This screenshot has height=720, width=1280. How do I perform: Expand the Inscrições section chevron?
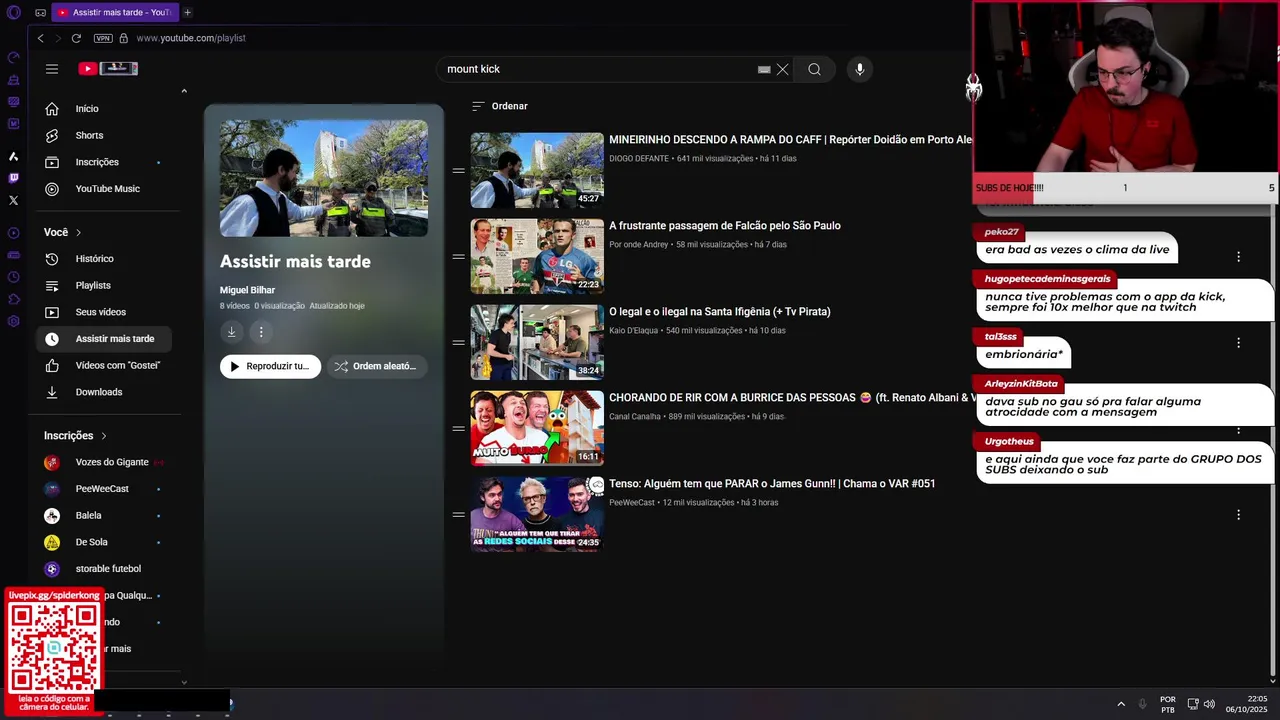click(103, 436)
